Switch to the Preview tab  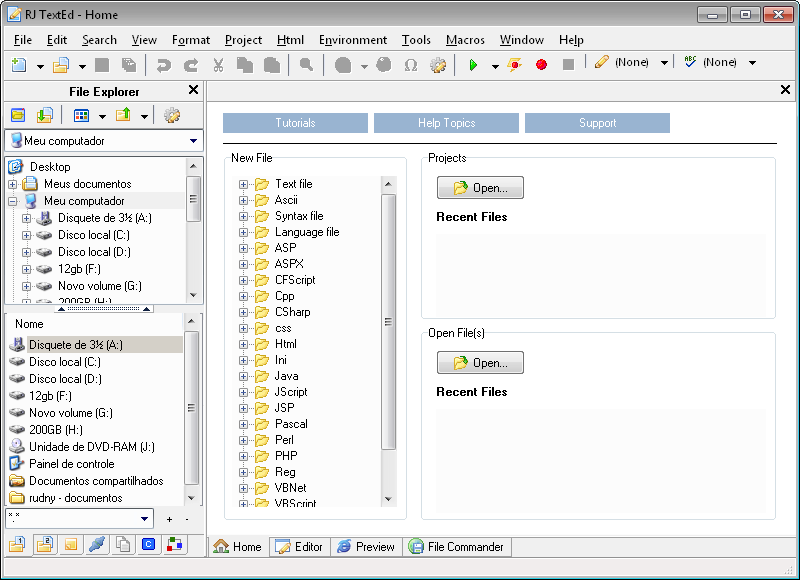pos(366,547)
